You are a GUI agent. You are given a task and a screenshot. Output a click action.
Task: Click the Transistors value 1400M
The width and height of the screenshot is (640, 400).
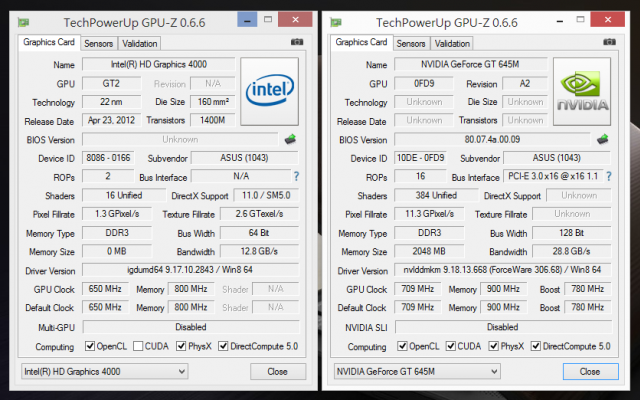(213, 120)
